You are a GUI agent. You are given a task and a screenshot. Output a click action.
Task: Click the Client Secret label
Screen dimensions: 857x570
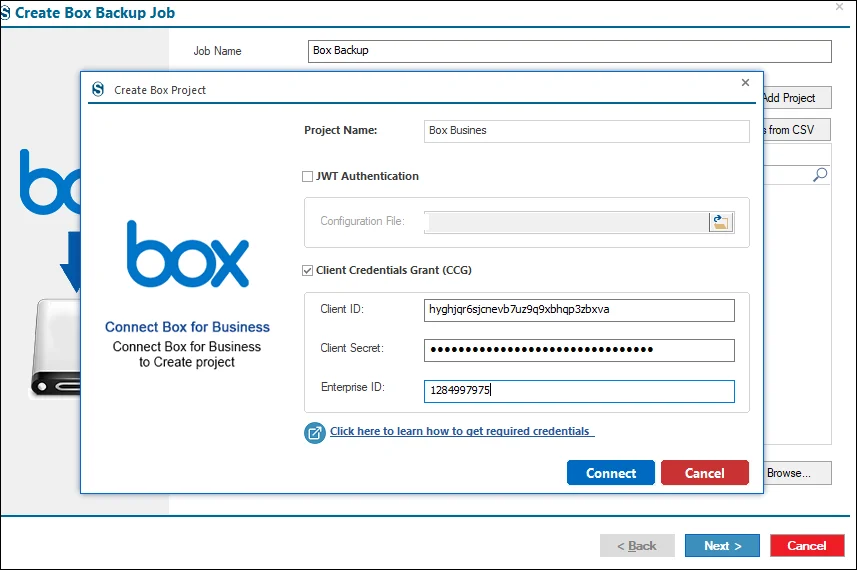click(352, 348)
